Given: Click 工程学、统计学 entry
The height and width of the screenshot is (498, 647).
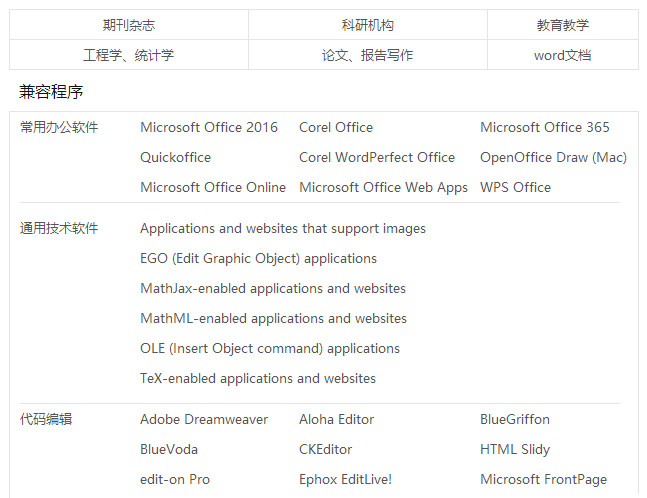Looking at the screenshot, I should click(x=128, y=55).
